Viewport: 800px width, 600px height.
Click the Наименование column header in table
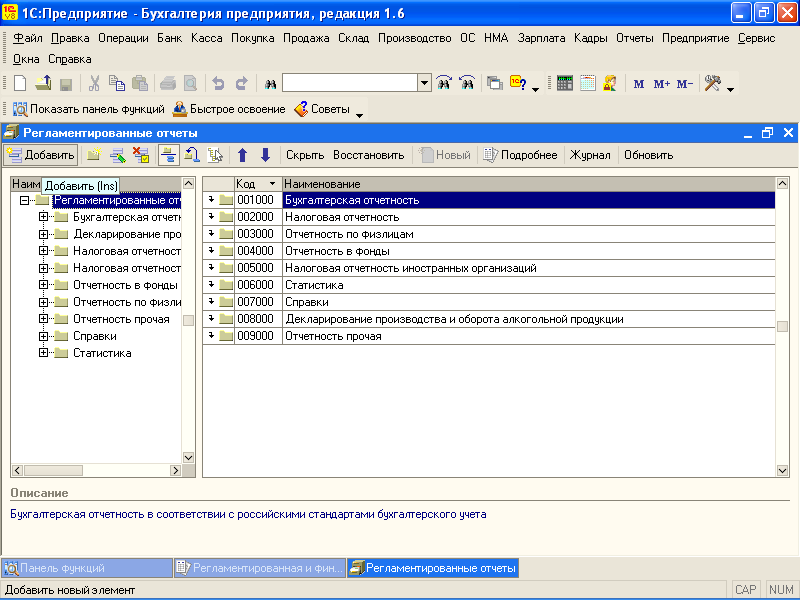529,184
